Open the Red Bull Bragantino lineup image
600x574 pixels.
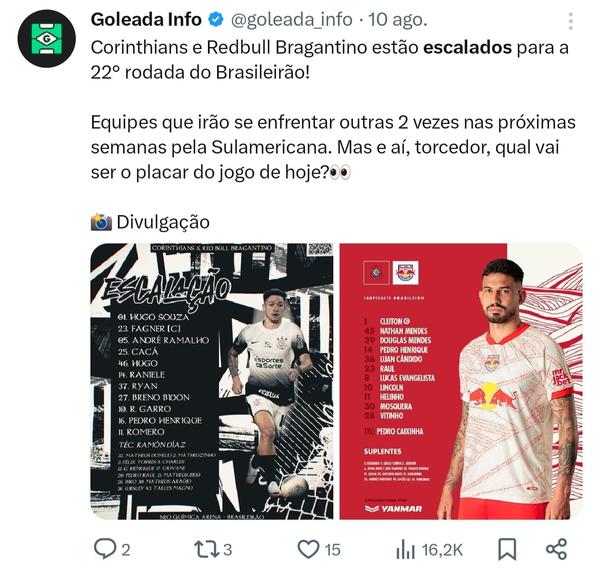click(x=461, y=381)
